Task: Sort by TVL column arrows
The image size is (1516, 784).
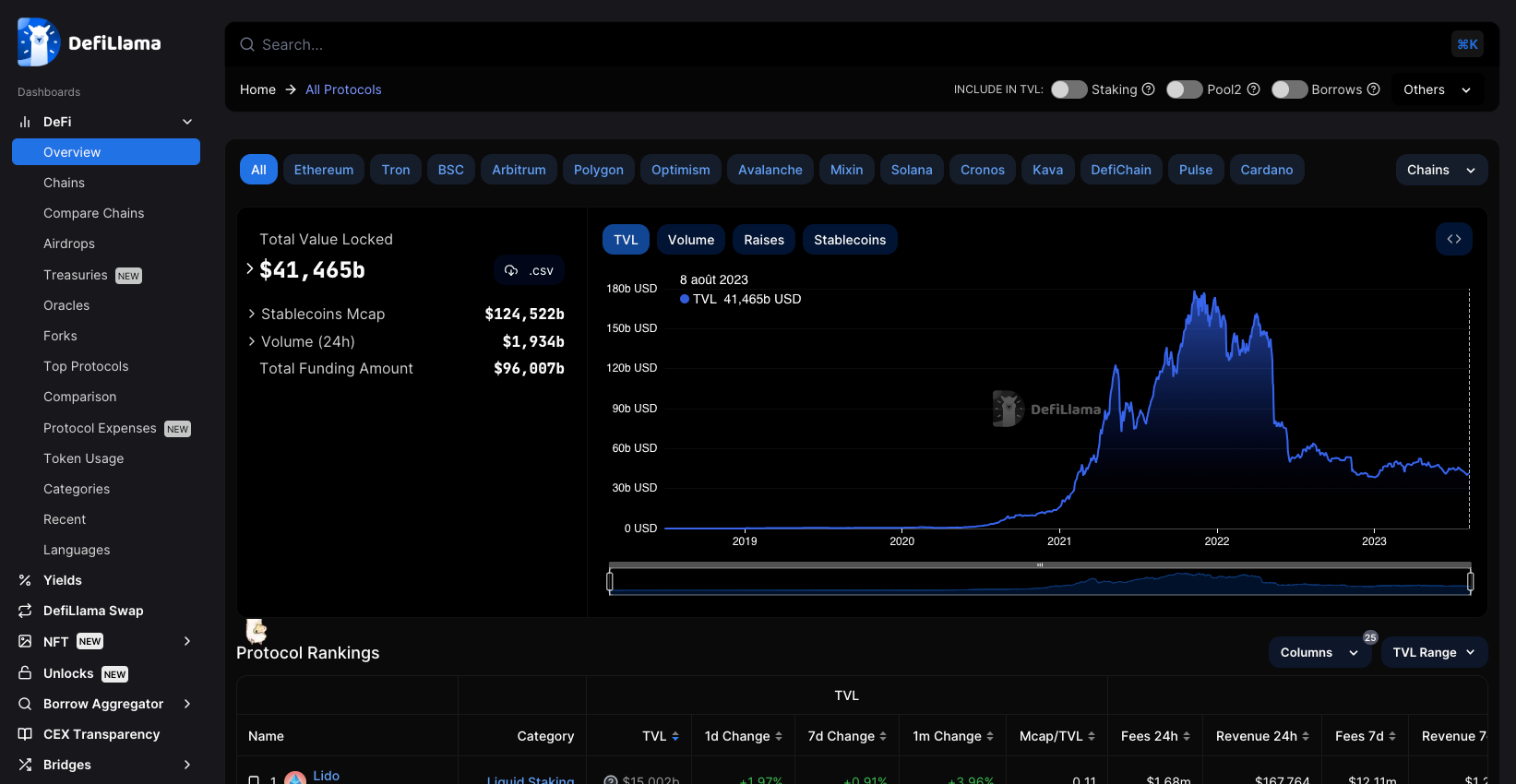Action: click(x=675, y=736)
